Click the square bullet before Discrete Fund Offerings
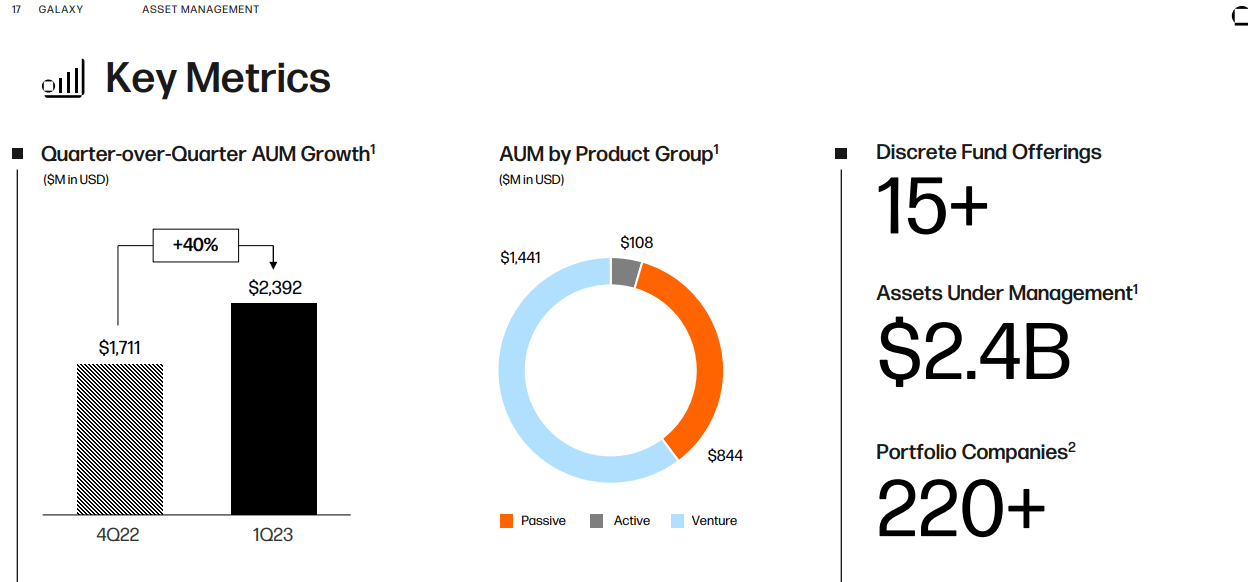 point(841,154)
